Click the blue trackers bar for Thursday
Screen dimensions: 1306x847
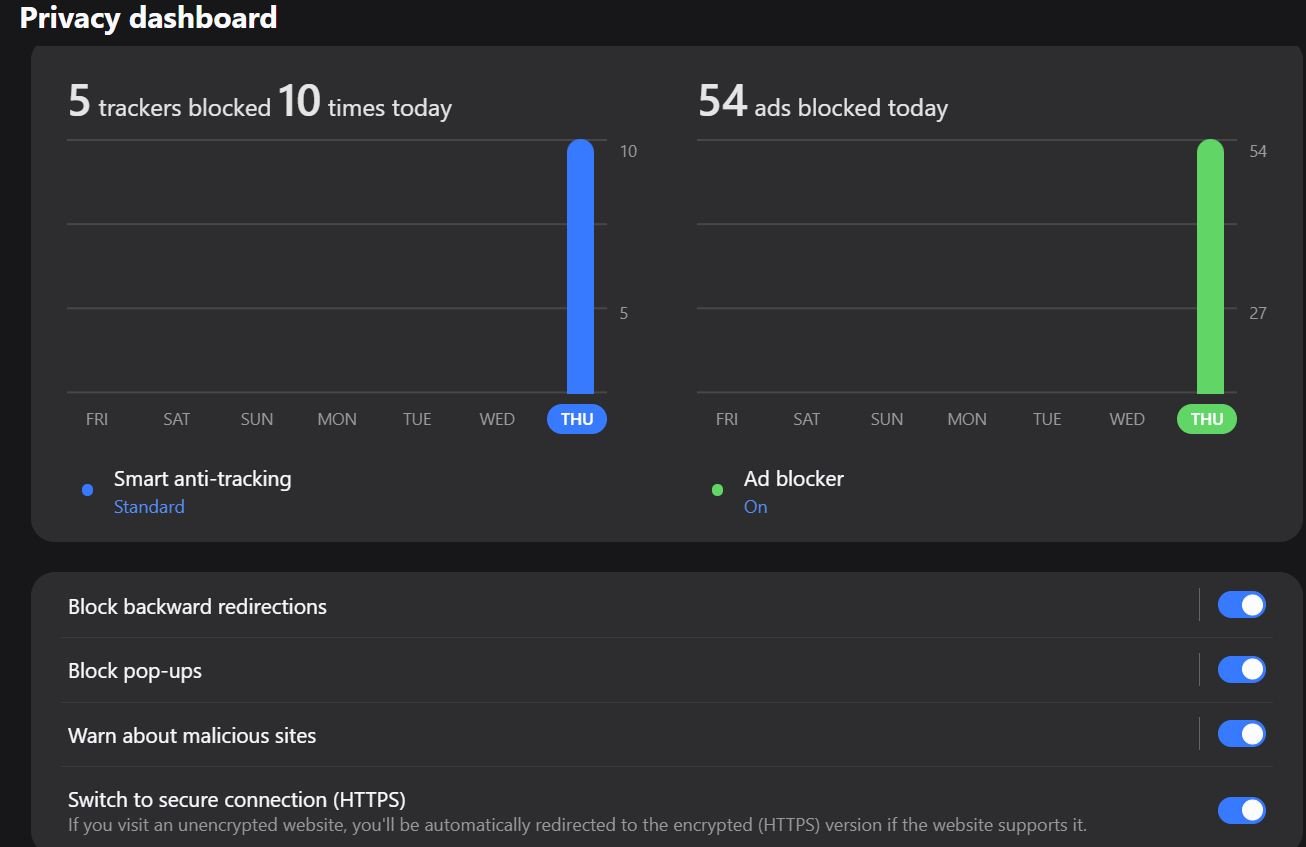pos(580,267)
